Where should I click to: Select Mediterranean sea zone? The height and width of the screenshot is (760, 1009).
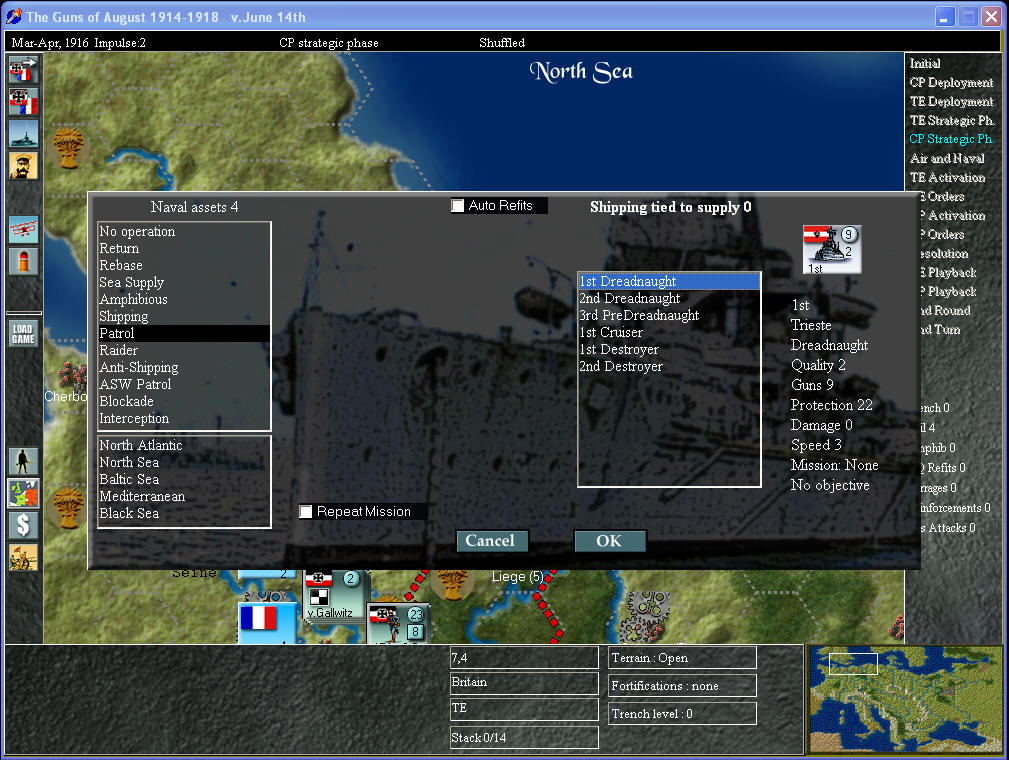[x=184, y=496]
